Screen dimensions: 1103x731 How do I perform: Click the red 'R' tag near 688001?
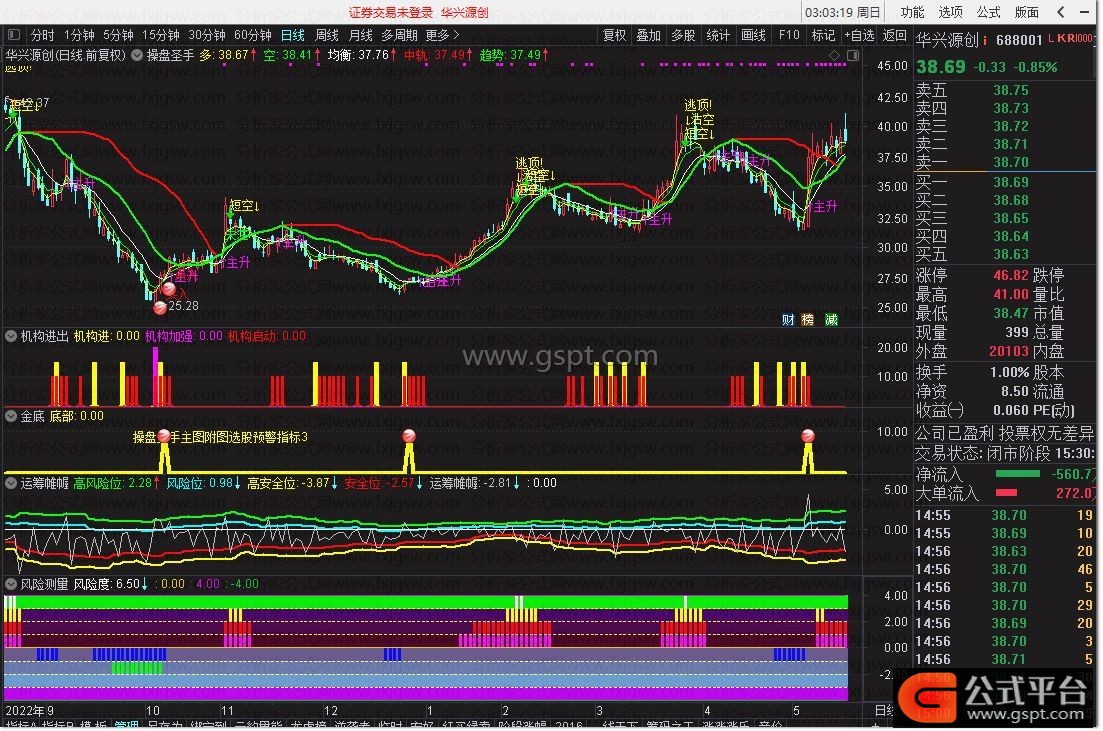[1071, 38]
